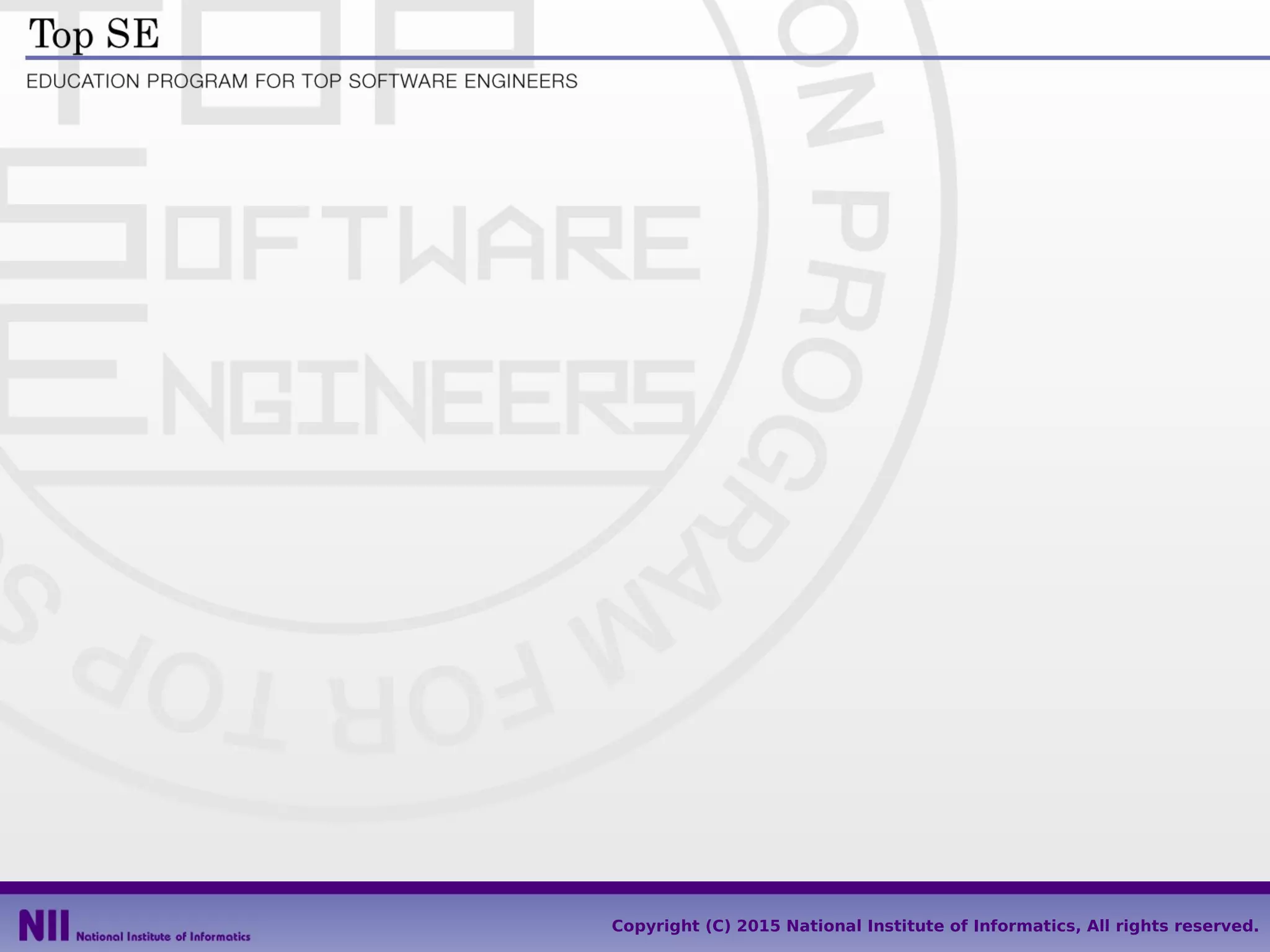Click the 'Top SE' slide title
The image size is (1270, 952).
(94, 35)
